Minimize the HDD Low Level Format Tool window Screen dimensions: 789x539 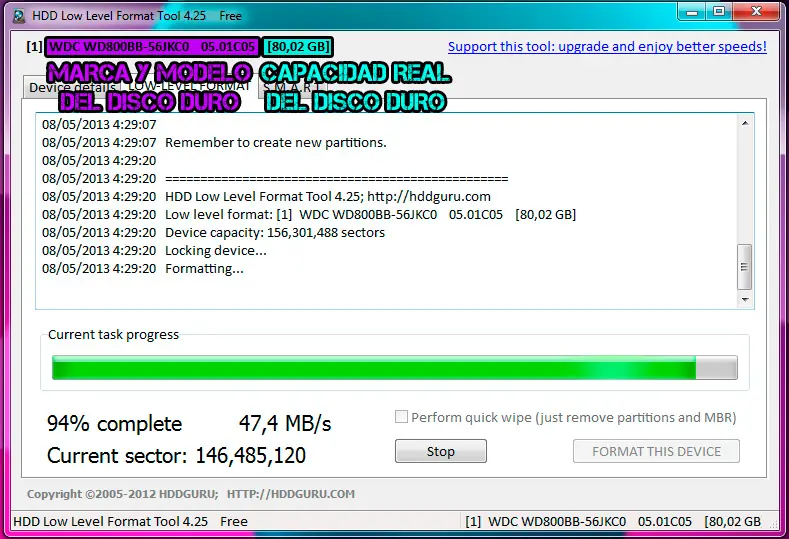(692, 12)
